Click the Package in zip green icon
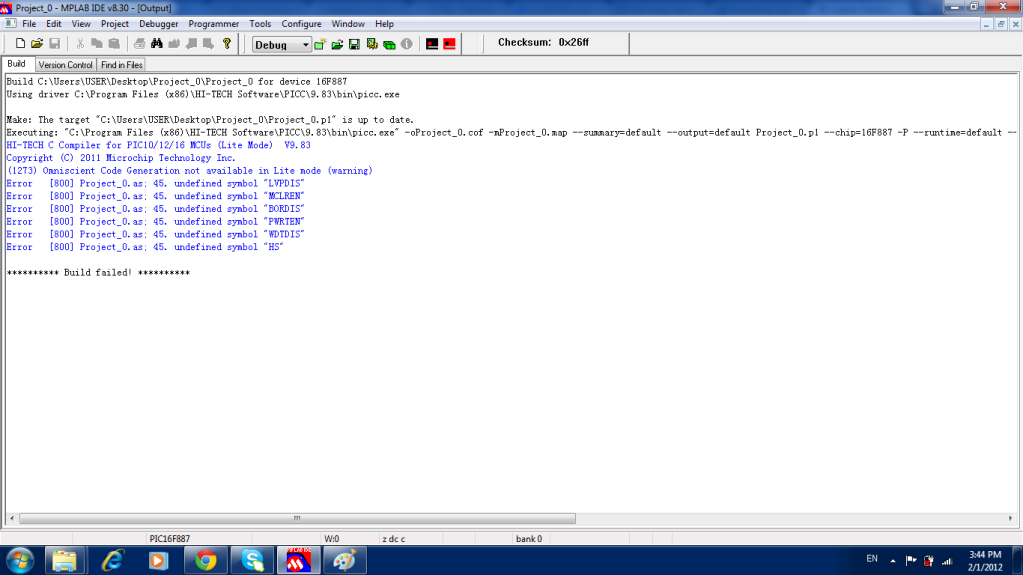The image size is (1023, 575). point(389,44)
